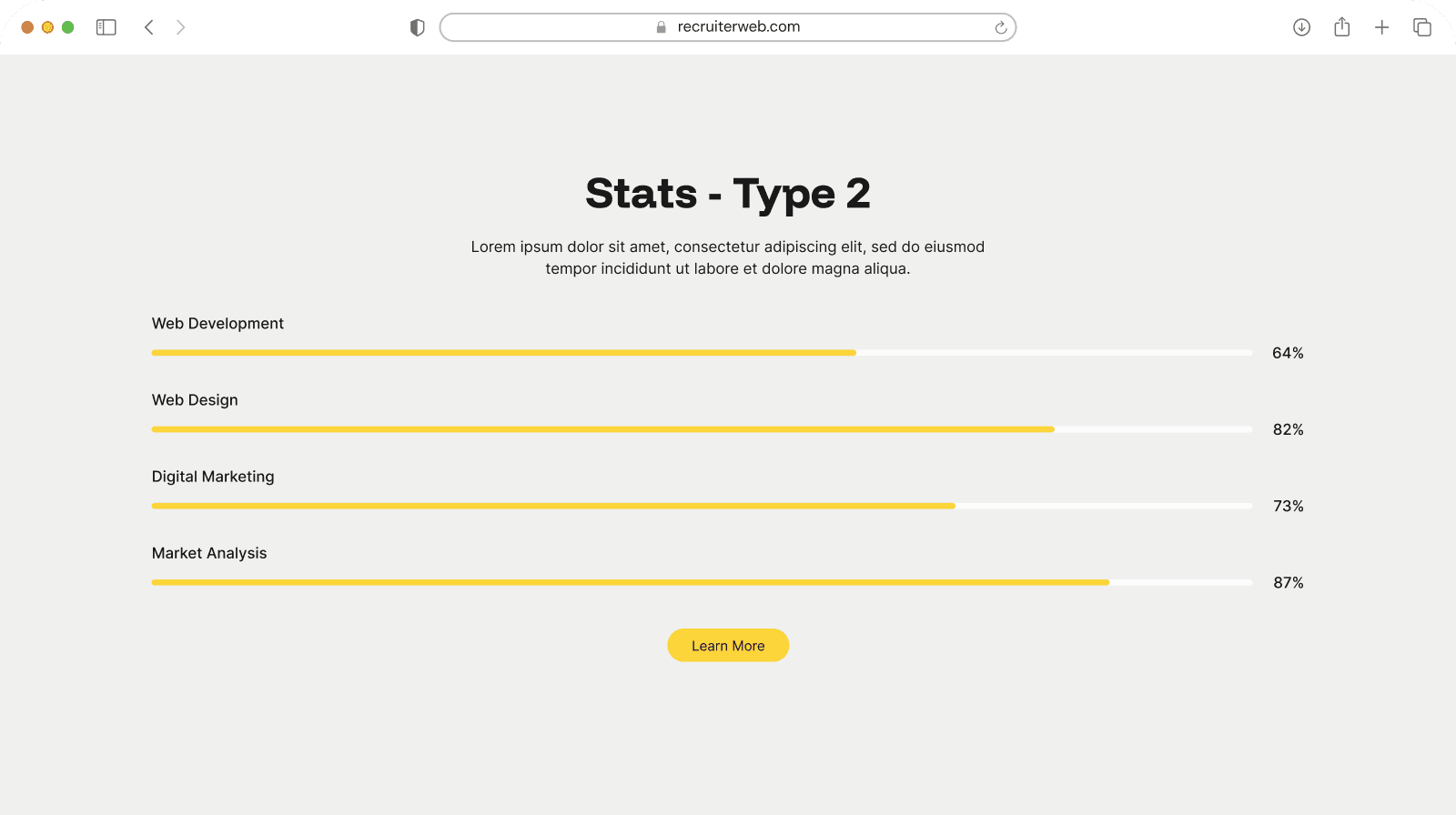Image resolution: width=1456 pixels, height=815 pixels.
Task: Toggle the browser sidebar panel
Action: [x=106, y=27]
